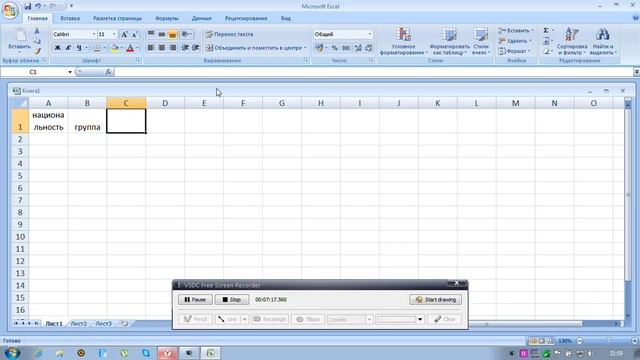Apply 000 thousands separator style
The image size is (640, 360).
346,48
